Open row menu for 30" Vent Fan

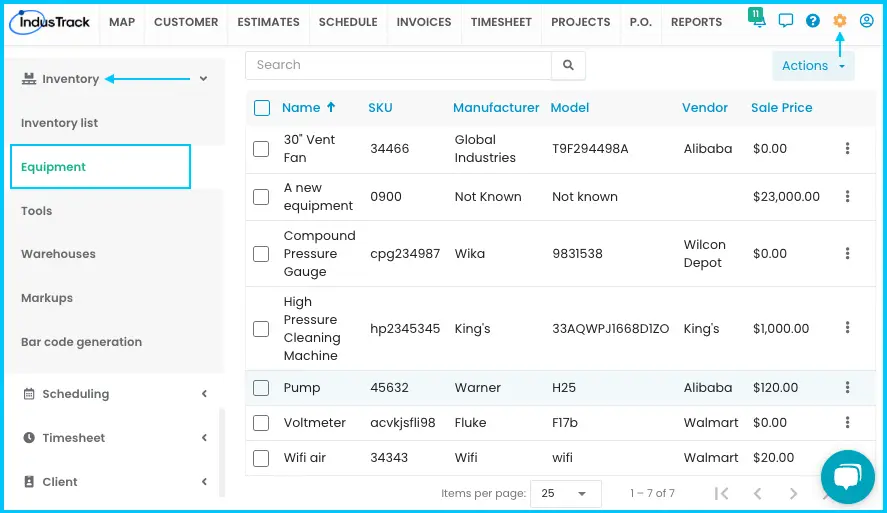[847, 148]
